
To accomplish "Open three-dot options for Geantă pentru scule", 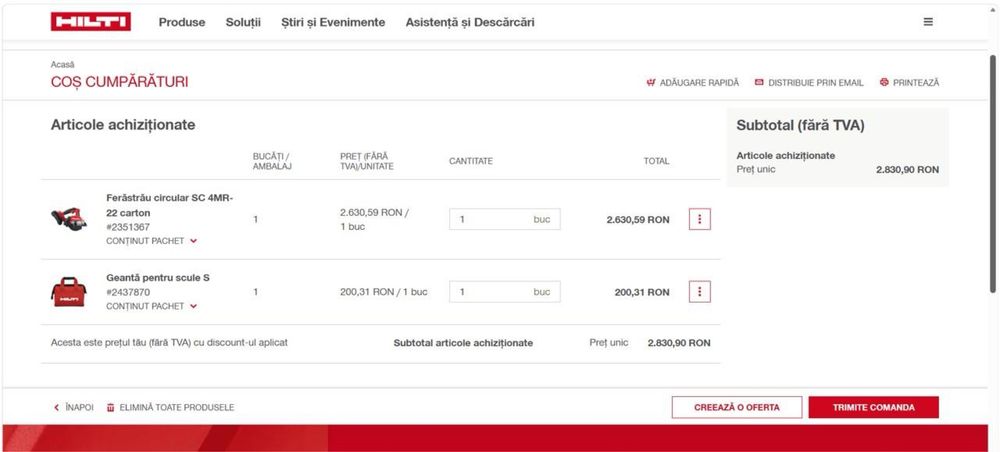I will coord(700,292).
